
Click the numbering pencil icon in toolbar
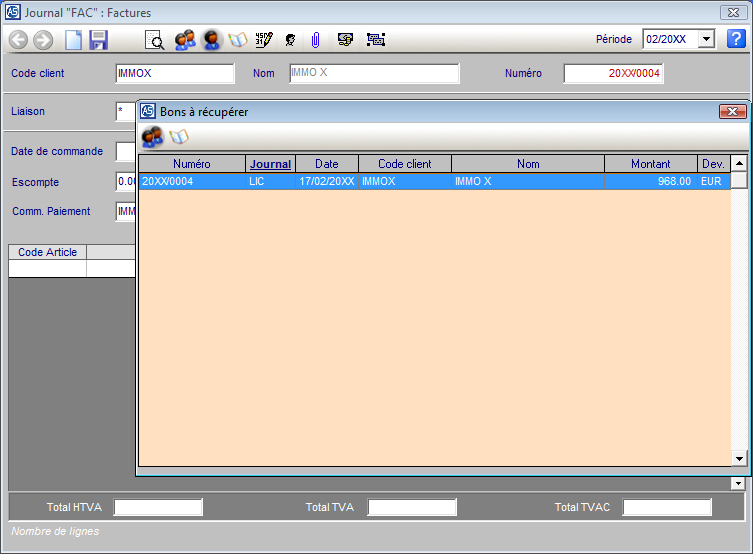[263, 40]
